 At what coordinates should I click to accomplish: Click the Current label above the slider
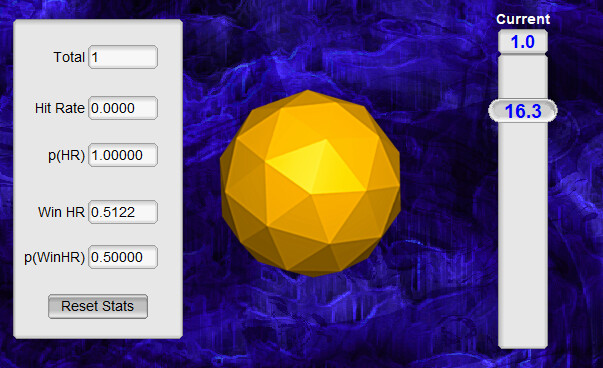(523, 19)
